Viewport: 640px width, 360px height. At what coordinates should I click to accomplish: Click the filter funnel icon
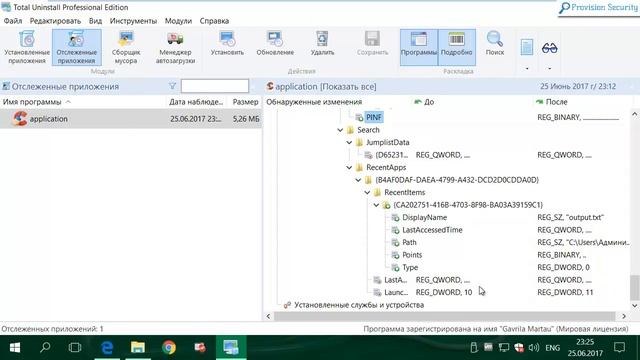pyautogui.click(x=172, y=86)
